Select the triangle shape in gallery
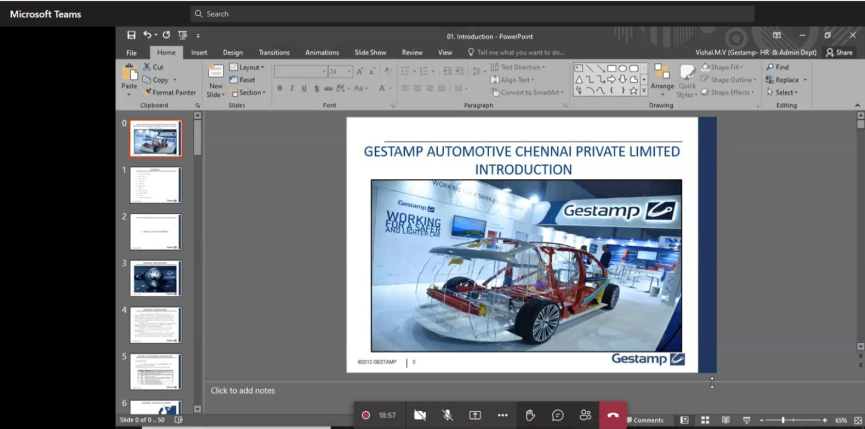The image size is (865, 429). [x=579, y=79]
